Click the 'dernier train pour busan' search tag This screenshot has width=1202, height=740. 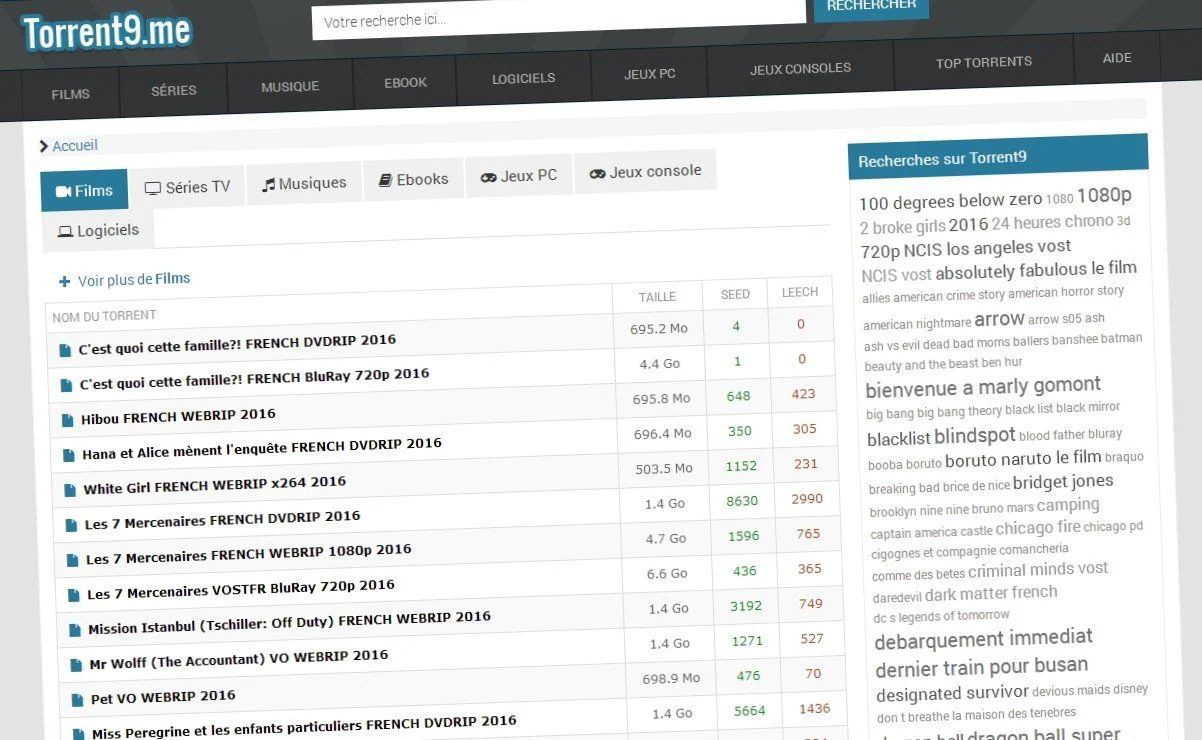(x=981, y=667)
